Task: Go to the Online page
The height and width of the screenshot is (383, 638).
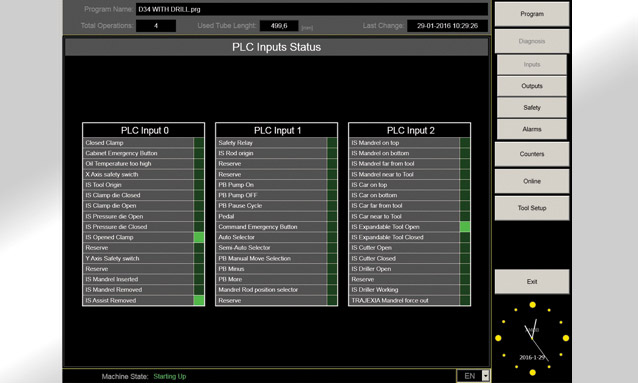Action: tap(532, 181)
